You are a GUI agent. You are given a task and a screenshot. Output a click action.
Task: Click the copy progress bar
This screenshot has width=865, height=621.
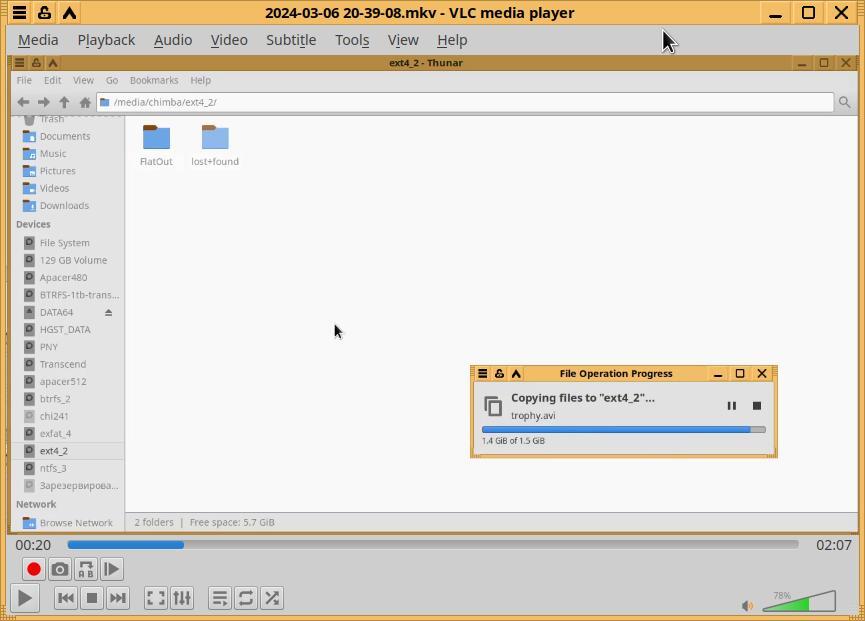click(x=623, y=430)
